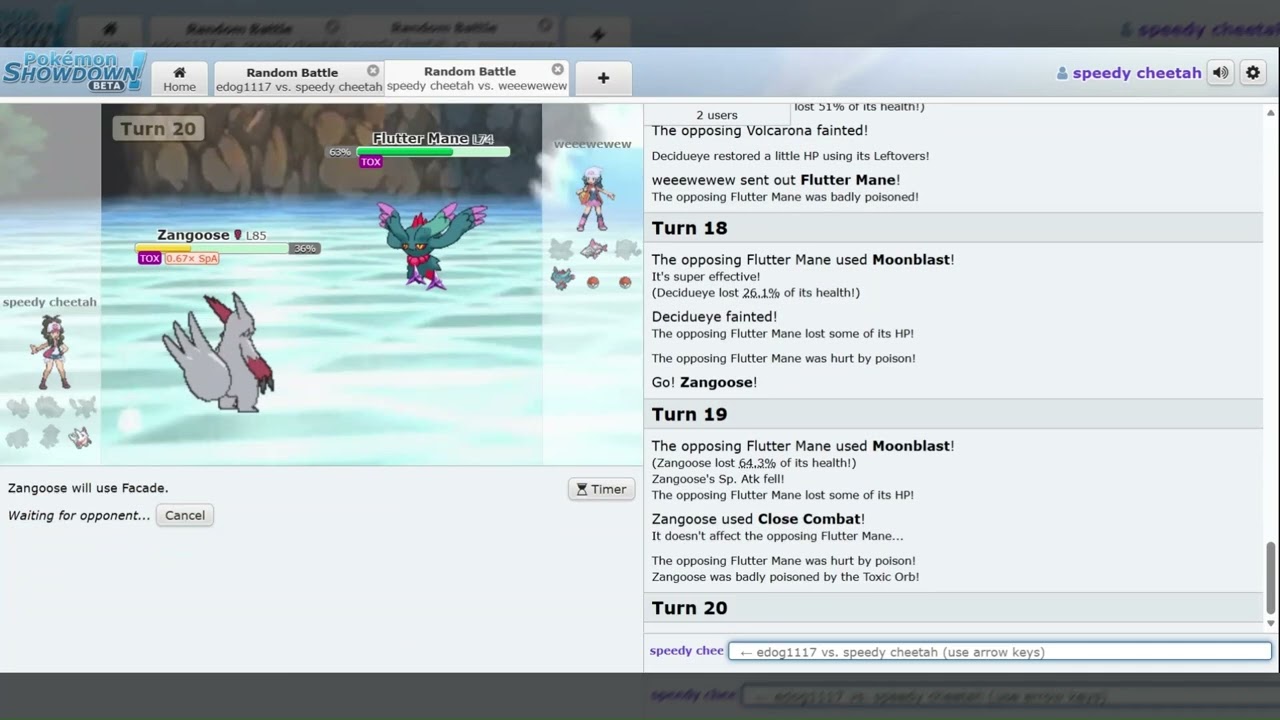Start the battle Timer
The image size is (1280, 720).
(x=601, y=489)
